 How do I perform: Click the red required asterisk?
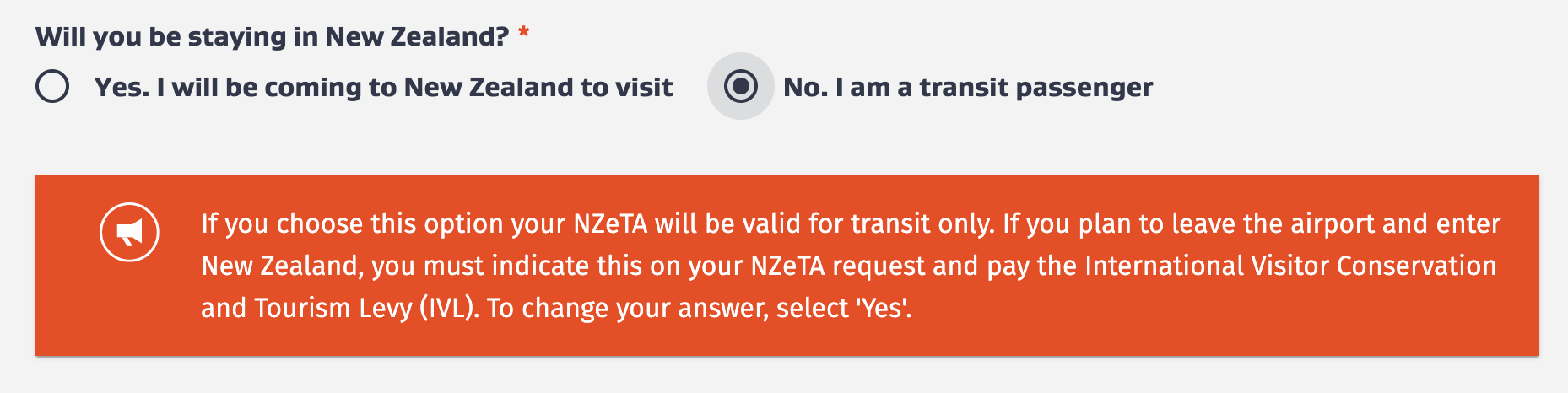[x=524, y=35]
